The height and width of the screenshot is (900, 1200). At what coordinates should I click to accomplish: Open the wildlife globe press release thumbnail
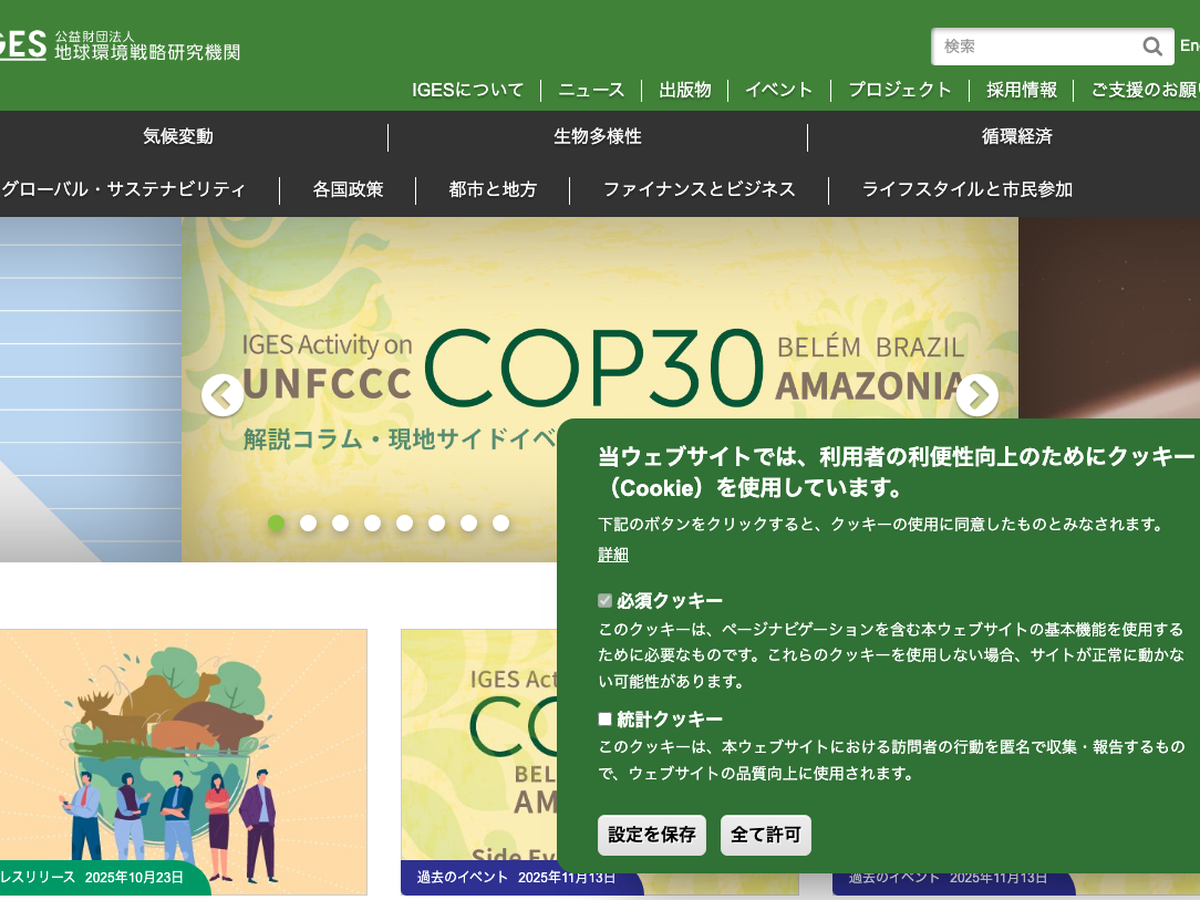pyautogui.click(x=183, y=750)
